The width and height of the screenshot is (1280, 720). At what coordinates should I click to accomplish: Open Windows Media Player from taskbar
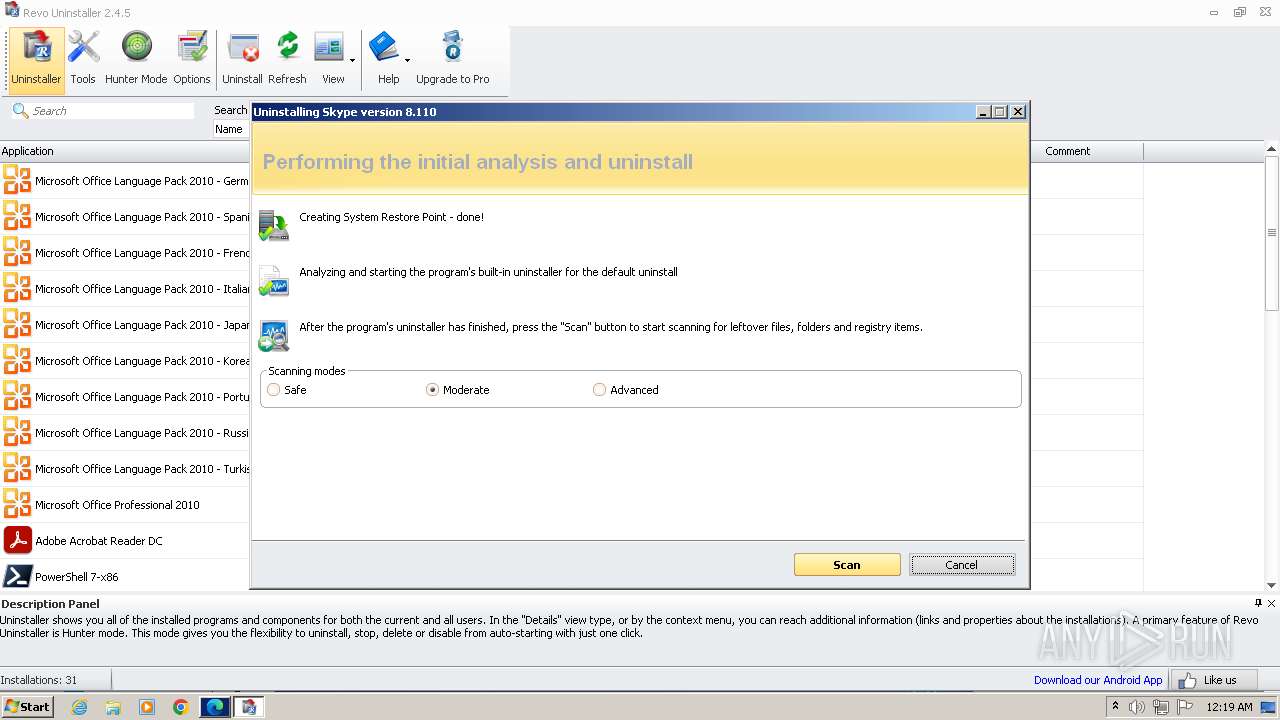[147, 707]
